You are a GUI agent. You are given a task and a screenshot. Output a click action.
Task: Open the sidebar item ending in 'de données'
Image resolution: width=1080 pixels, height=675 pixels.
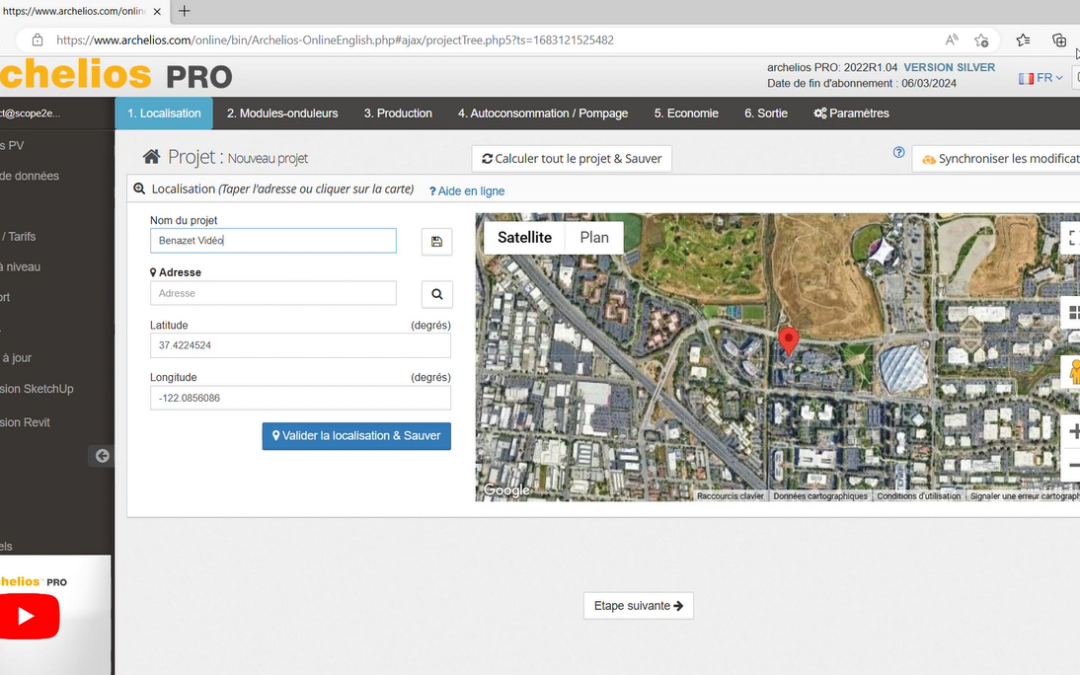(x=30, y=176)
